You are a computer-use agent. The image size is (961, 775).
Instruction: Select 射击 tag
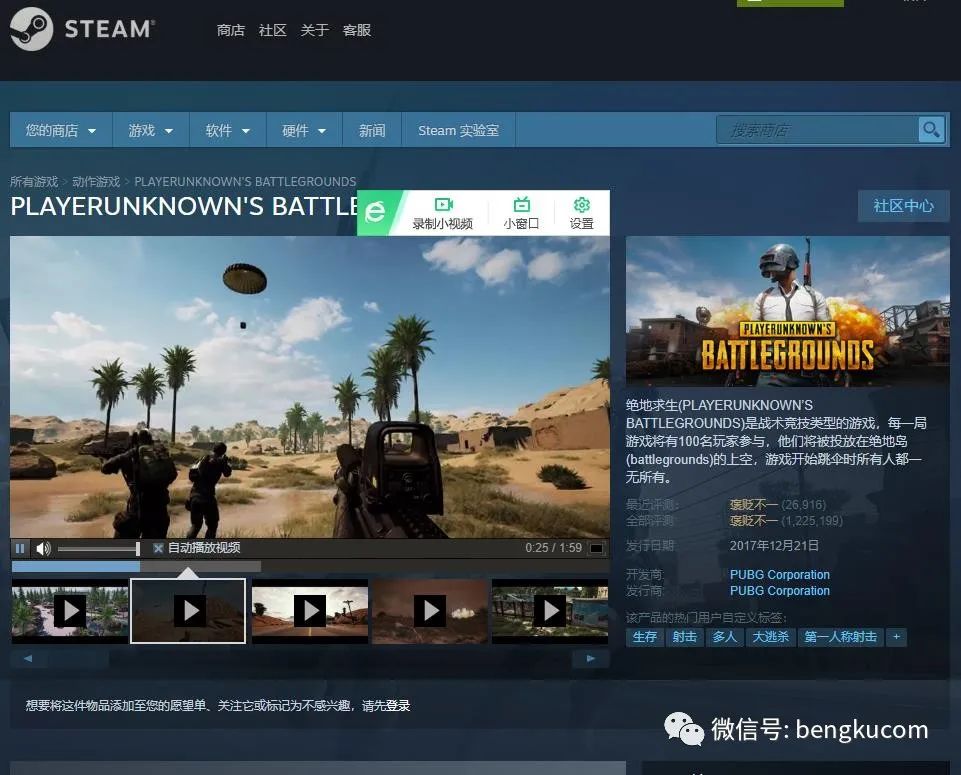[685, 637]
